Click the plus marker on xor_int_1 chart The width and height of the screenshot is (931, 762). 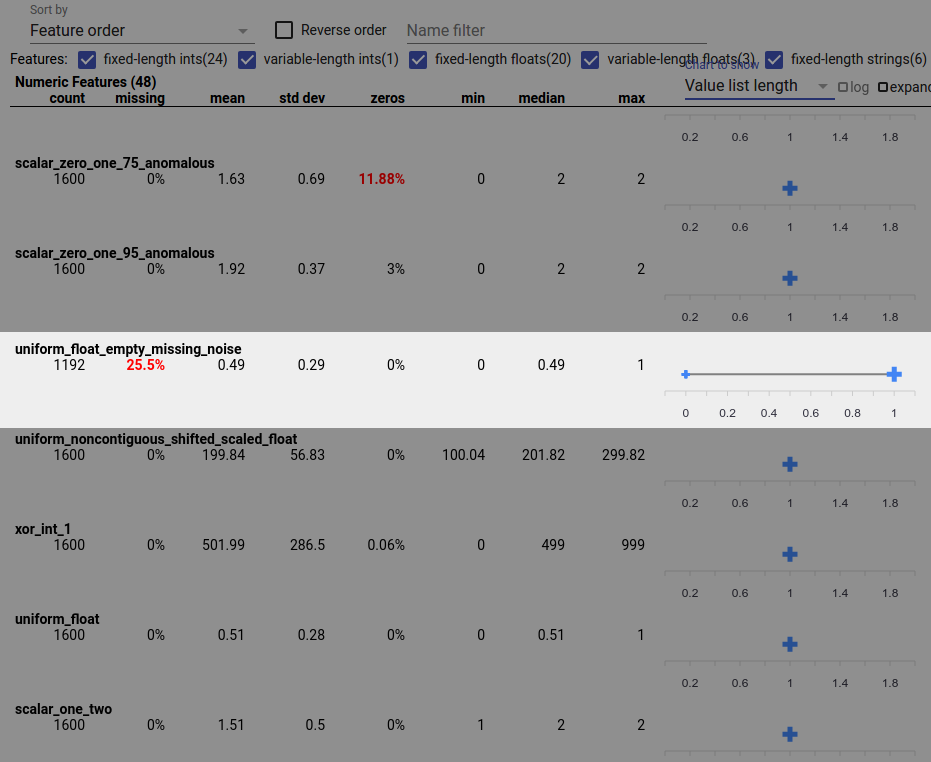click(790, 554)
